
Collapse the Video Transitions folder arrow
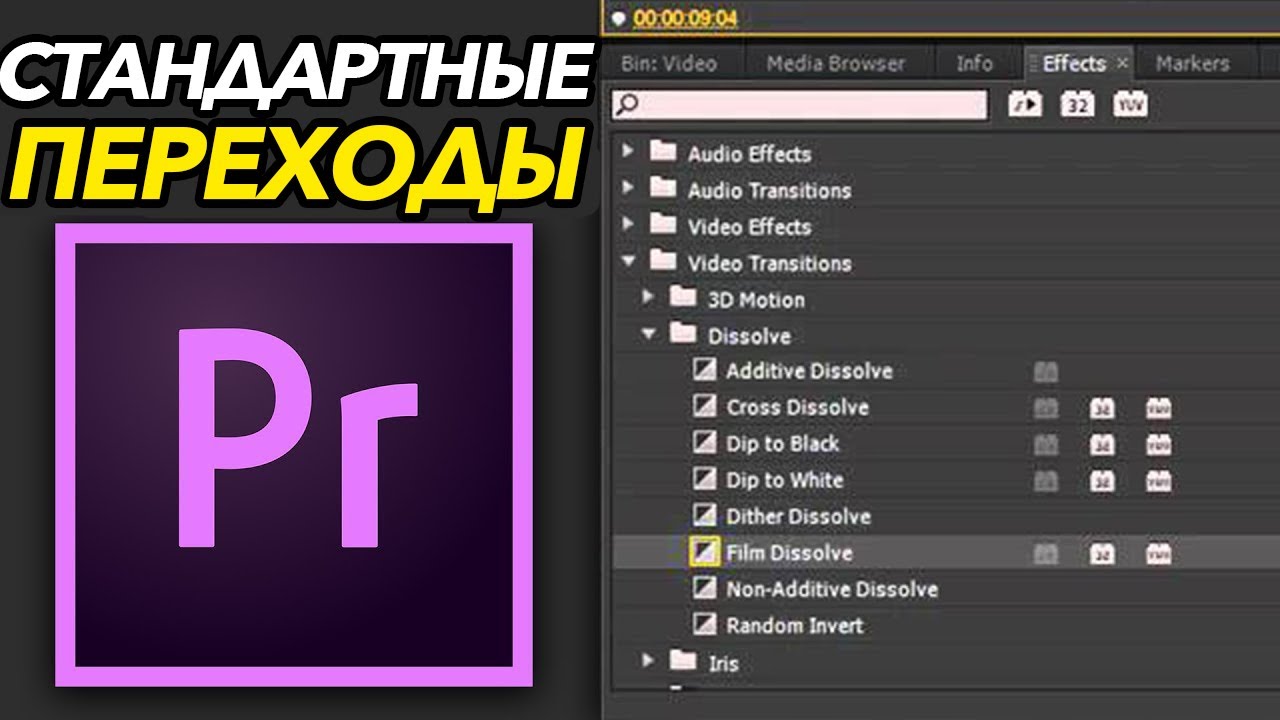pos(628,261)
